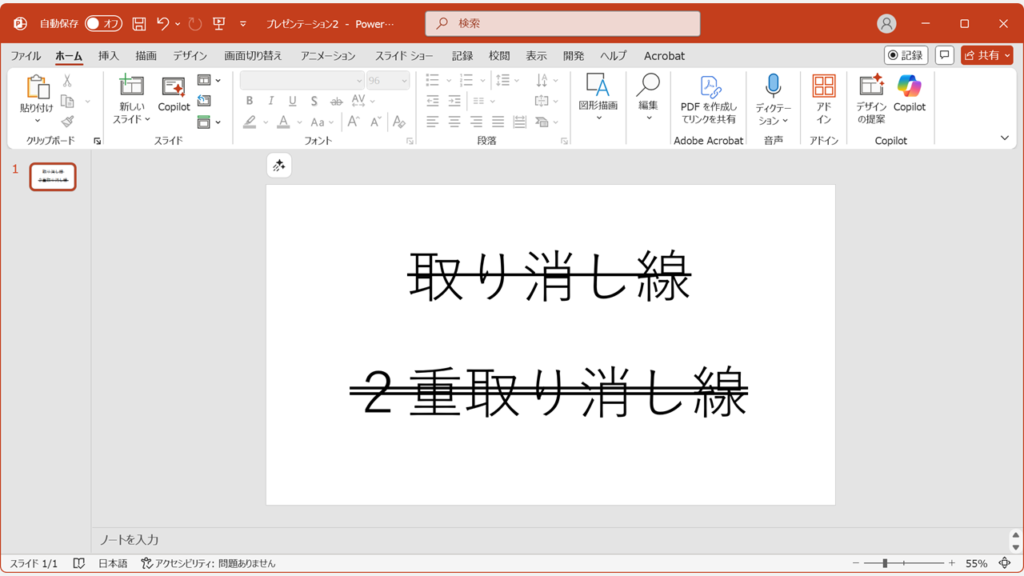Viewport: 1024px width, 576px height.
Task: Click the Undo arrow icon
Action: click(x=163, y=23)
